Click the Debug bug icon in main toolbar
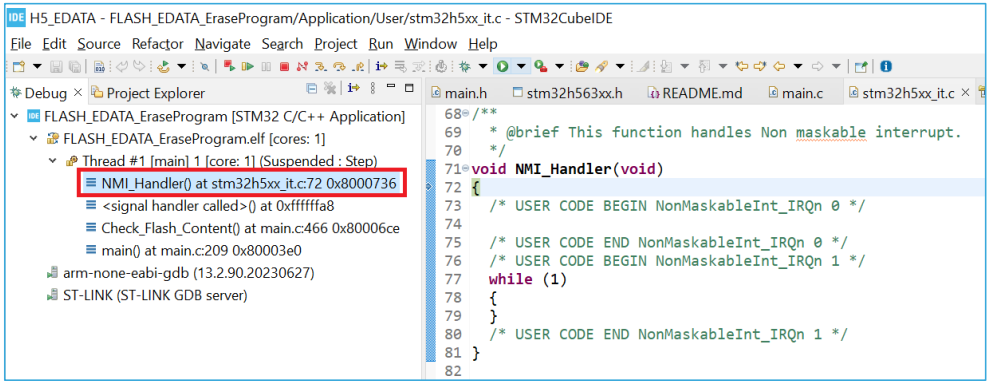 [x=464, y=66]
